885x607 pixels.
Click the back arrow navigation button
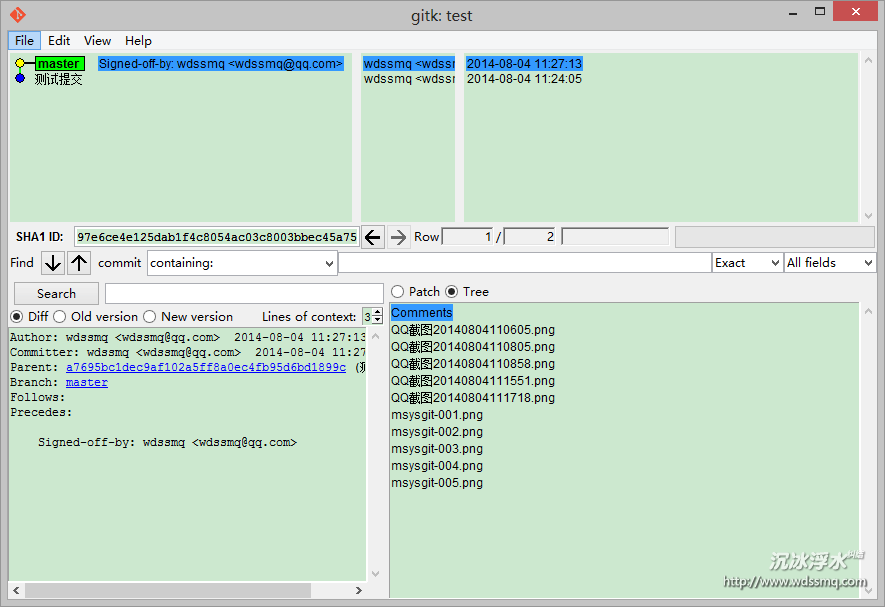point(372,237)
